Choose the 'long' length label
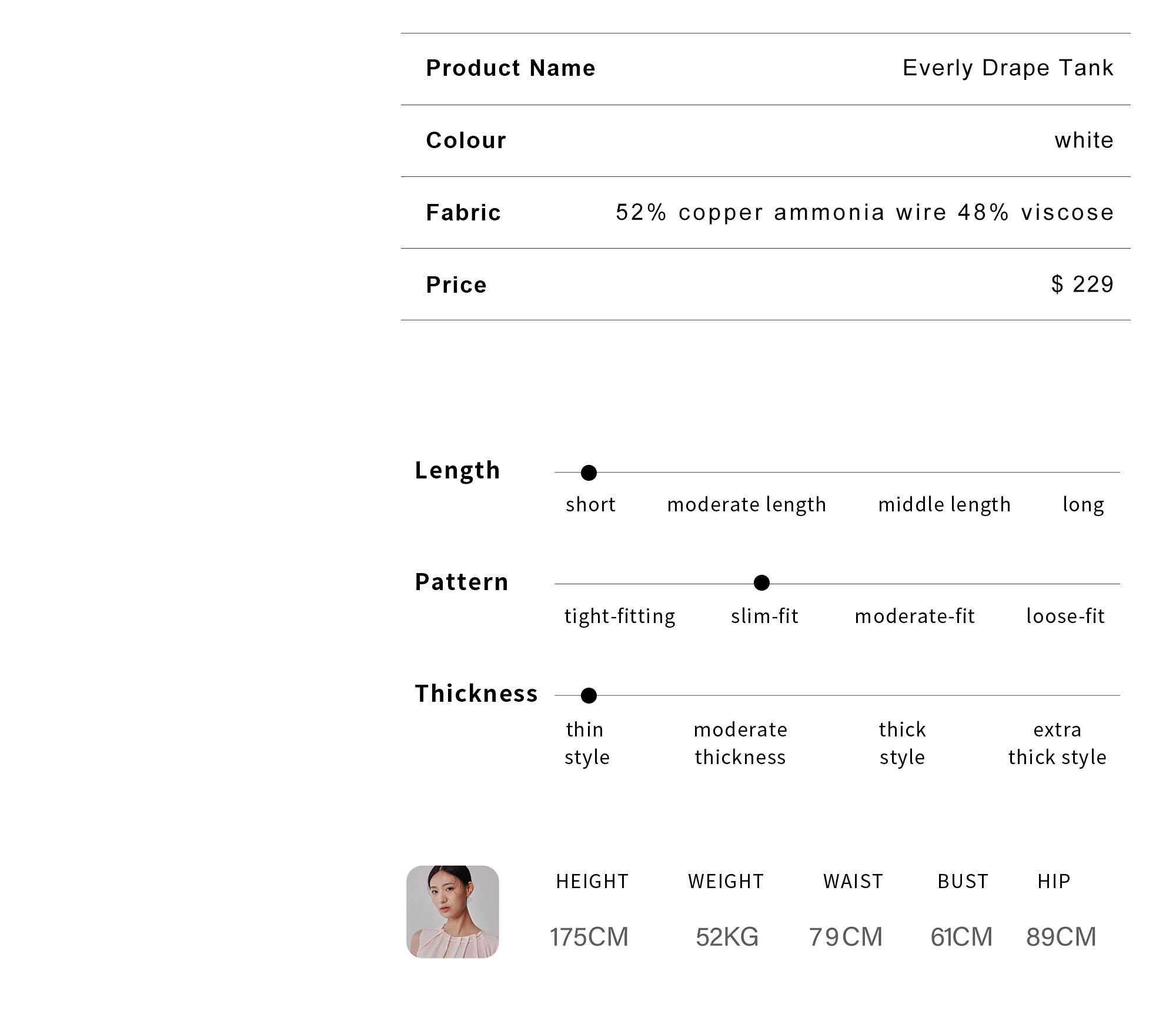The image size is (1176, 1018). click(x=1083, y=504)
